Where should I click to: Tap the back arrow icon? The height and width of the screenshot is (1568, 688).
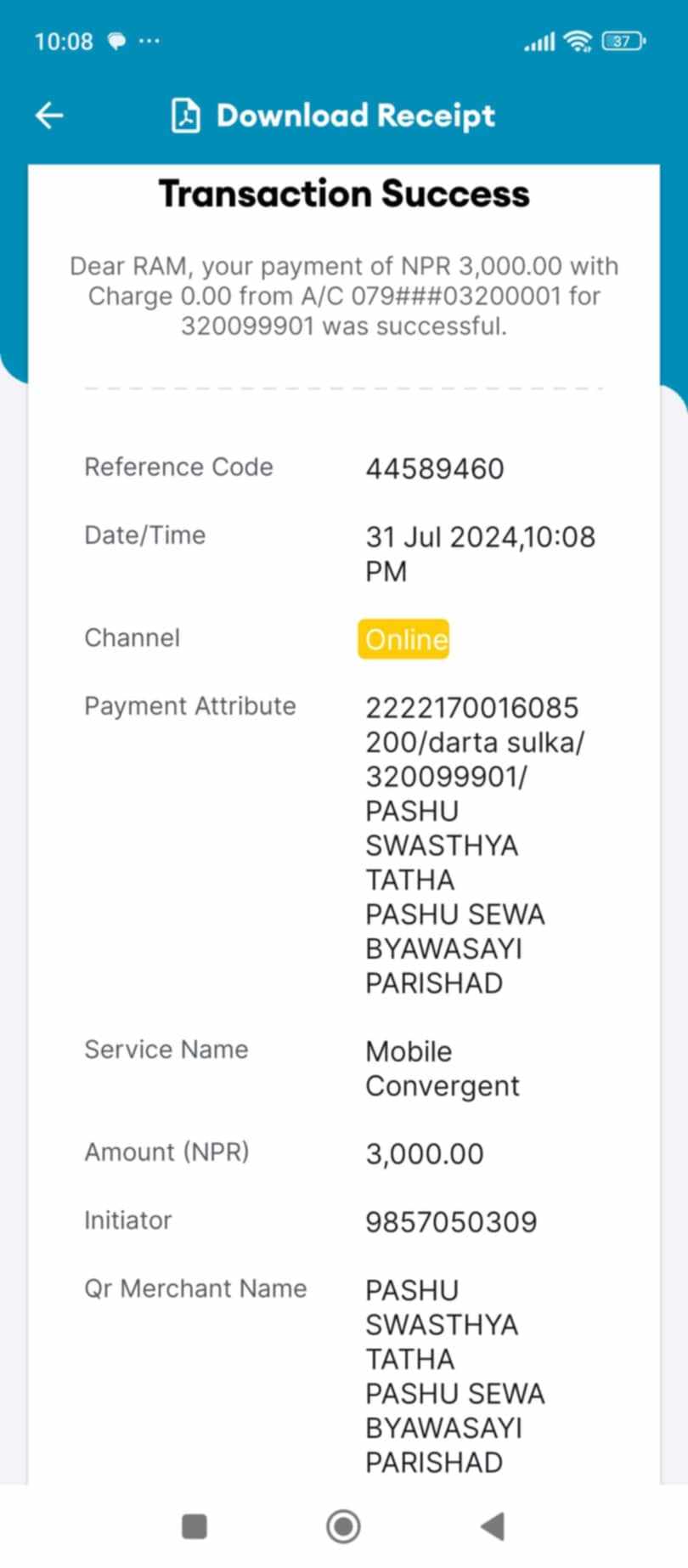[x=49, y=116]
